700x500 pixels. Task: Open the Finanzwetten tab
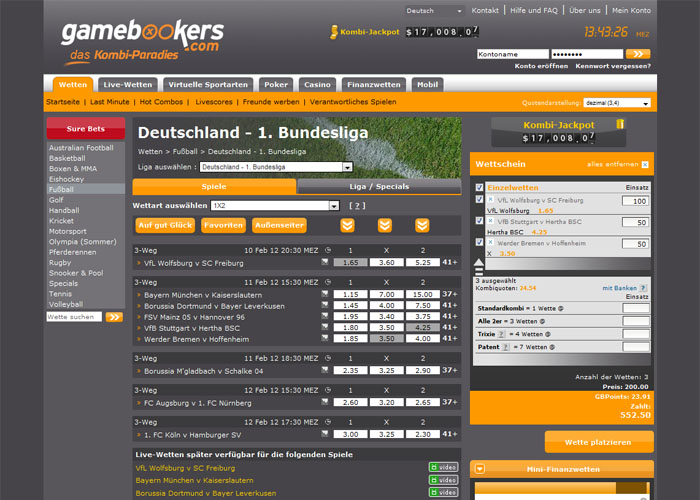pos(374,85)
